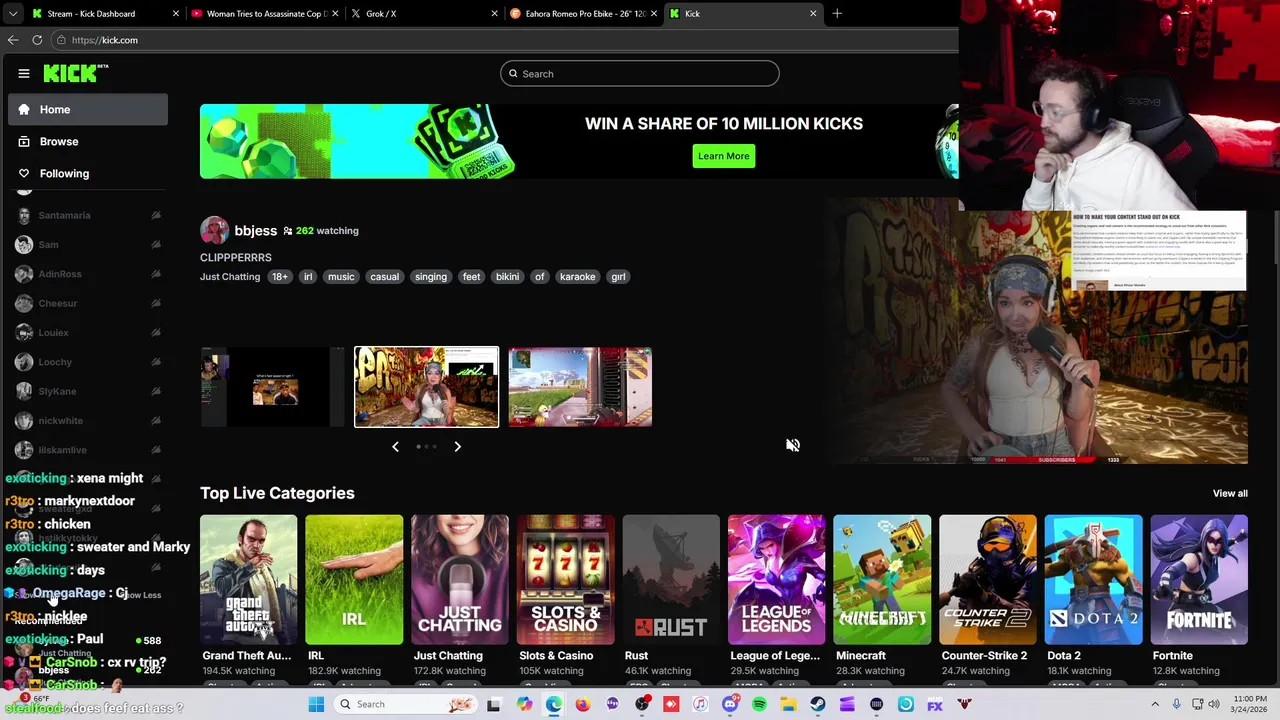
Task: Open Sam channel in sidebar
Action: [x=88, y=244]
